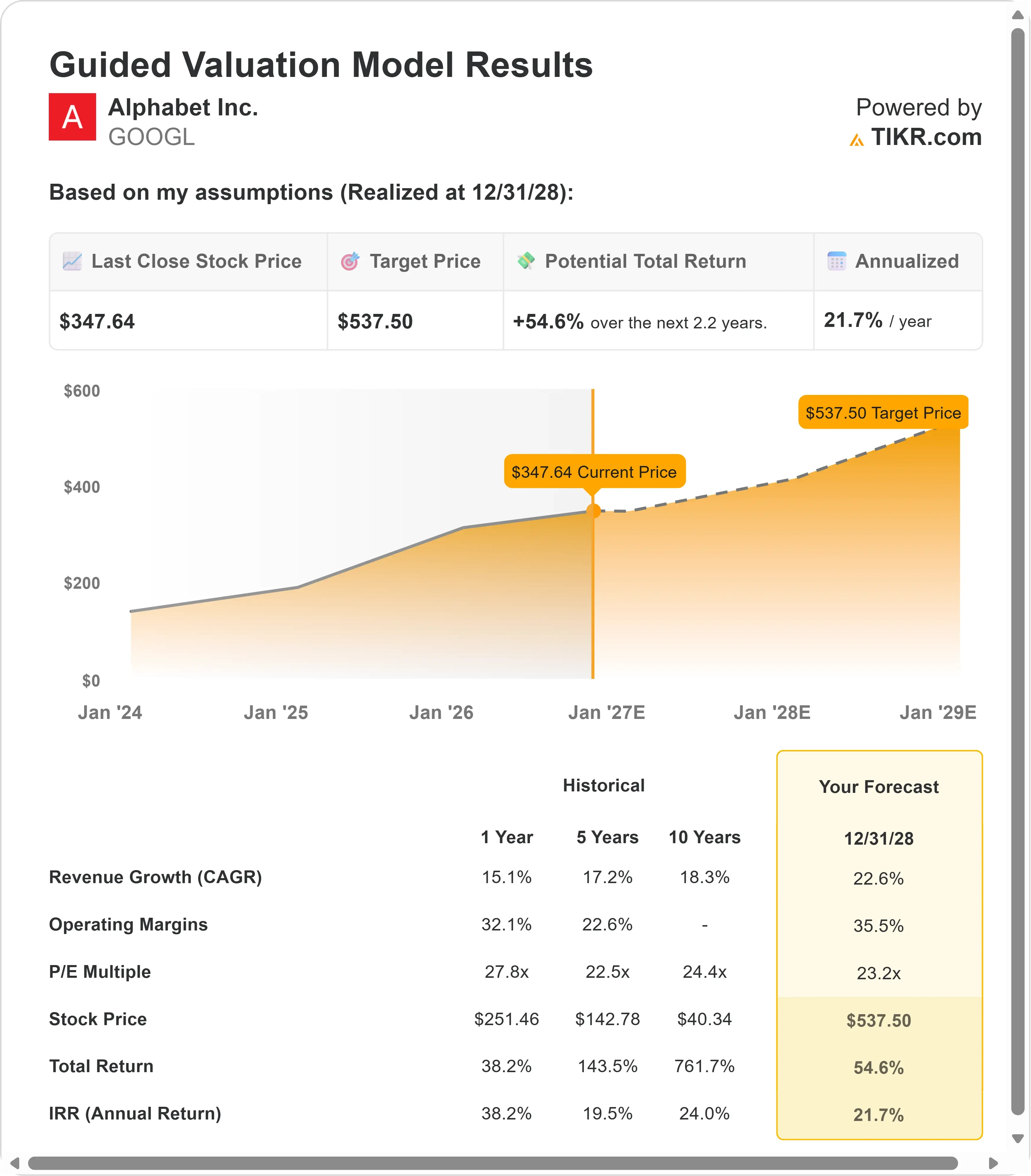
Task: Click the chart icon beside Last Close Stock Price
Action: (72, 261)
